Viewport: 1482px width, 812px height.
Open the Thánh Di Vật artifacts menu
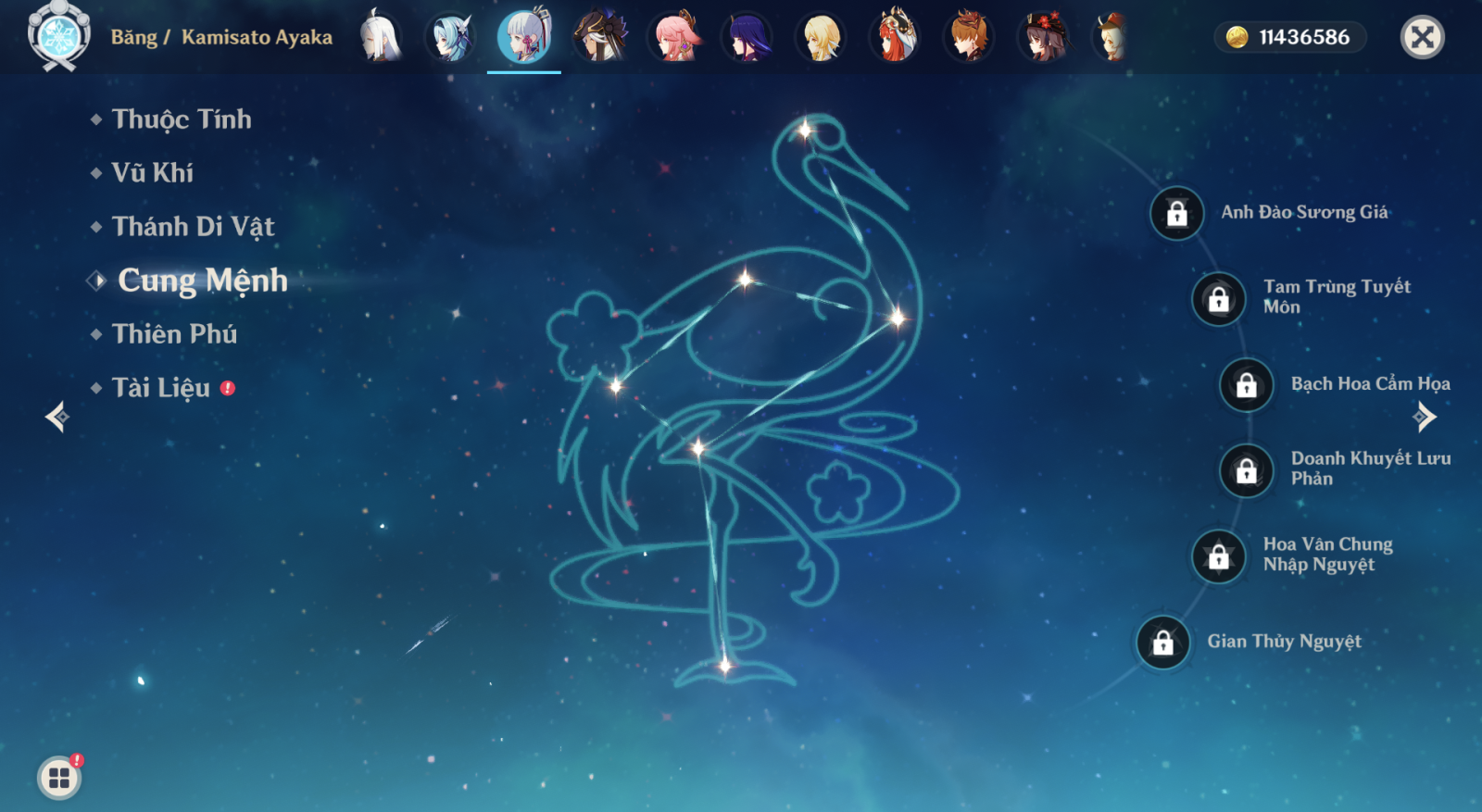coord(193,227)
